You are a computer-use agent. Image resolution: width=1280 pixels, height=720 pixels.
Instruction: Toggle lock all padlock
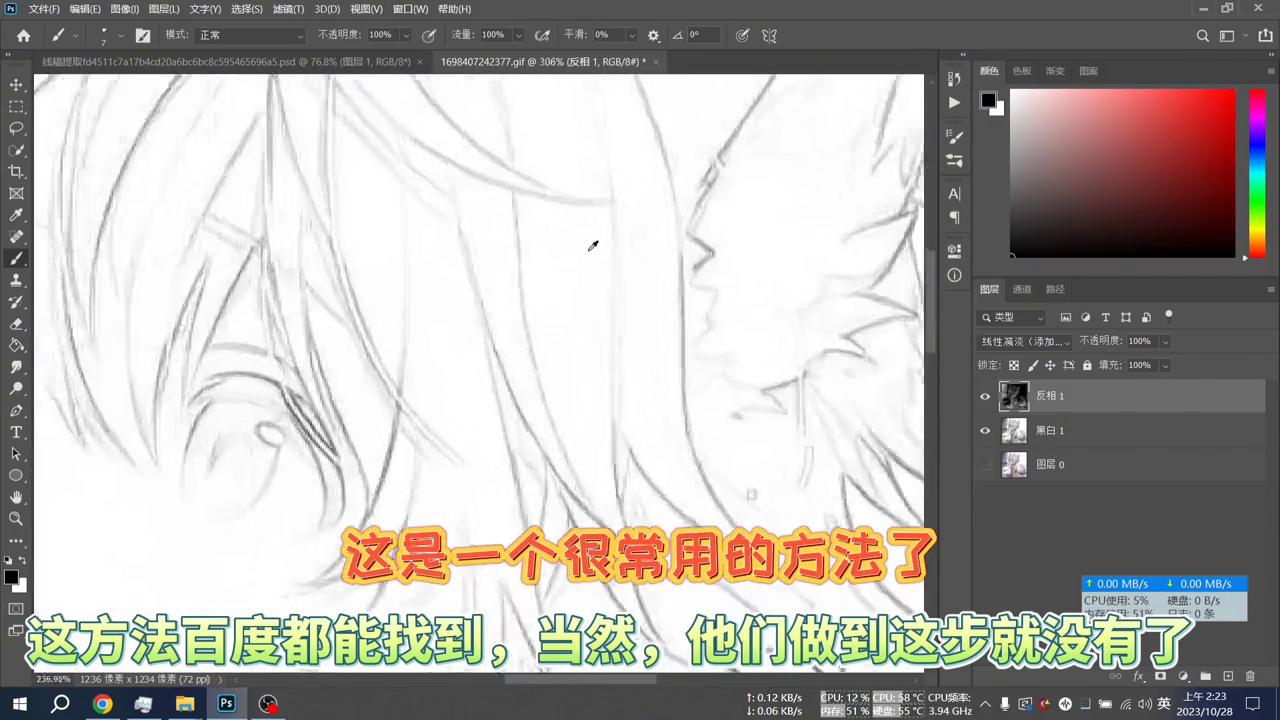pos(1087,366)
